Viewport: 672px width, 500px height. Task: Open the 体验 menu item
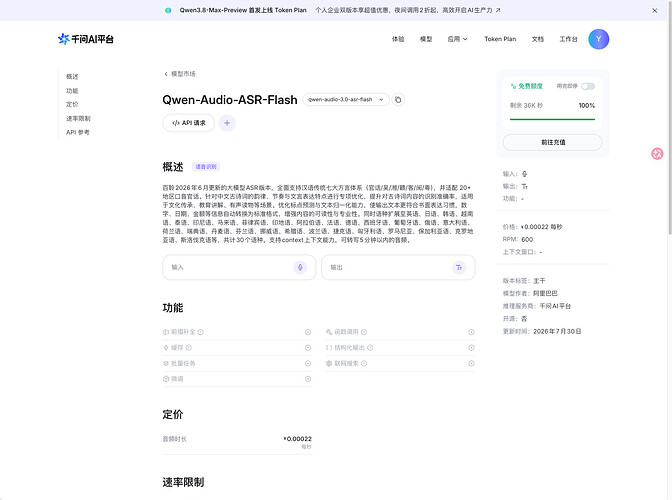coord(398,39)
